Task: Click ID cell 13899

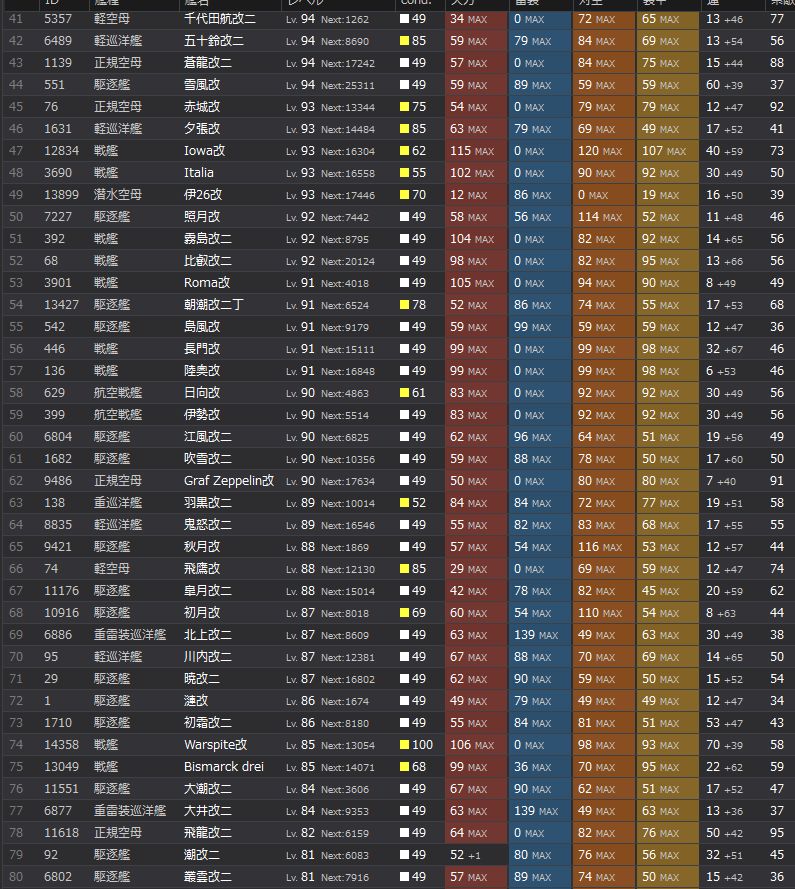Action: click(x=61, y=195)
